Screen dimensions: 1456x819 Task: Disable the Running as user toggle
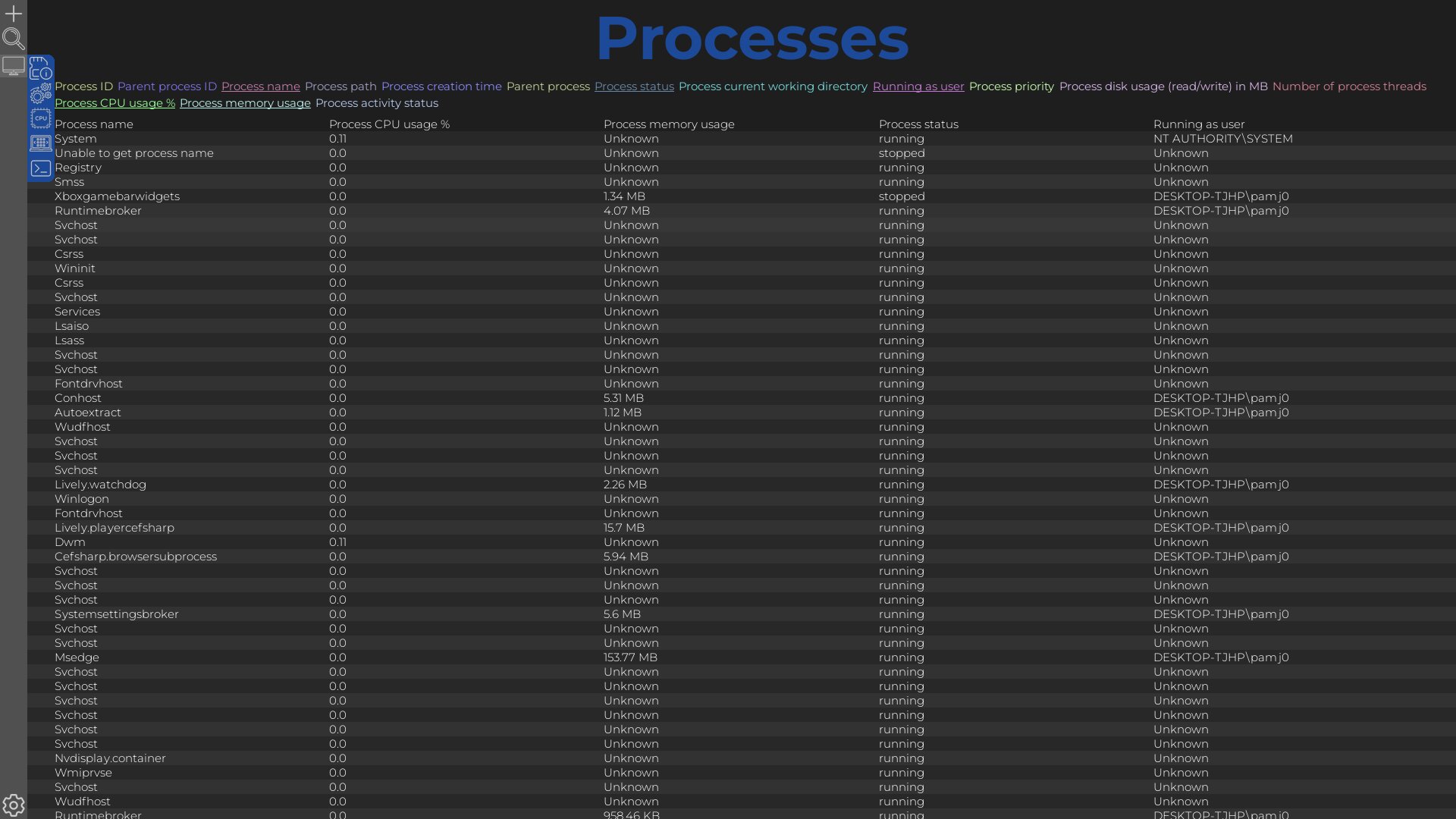[x=918, y=86]
